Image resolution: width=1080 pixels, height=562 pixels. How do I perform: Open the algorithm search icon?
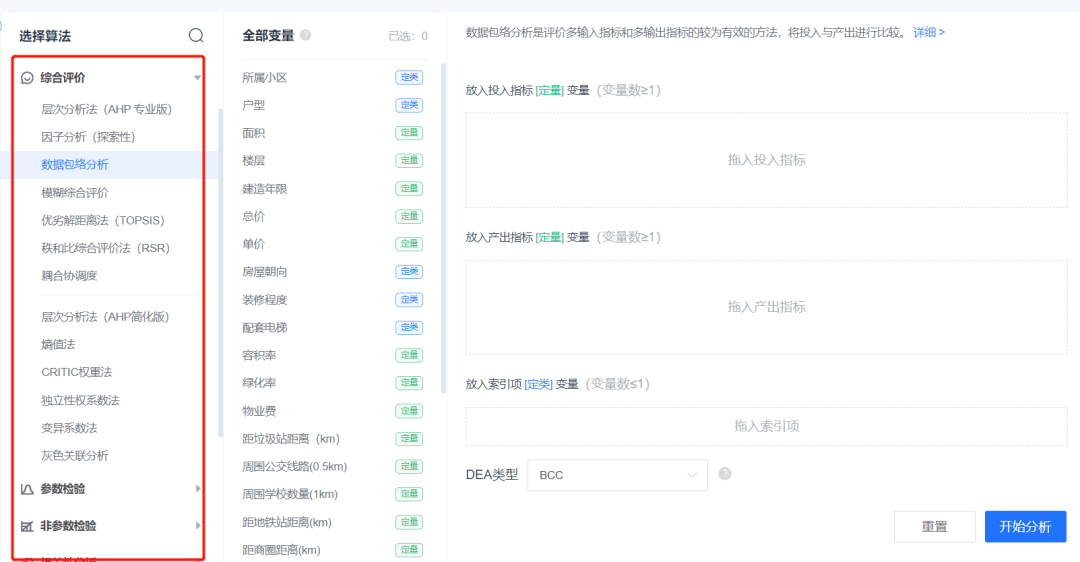(196, 35)
